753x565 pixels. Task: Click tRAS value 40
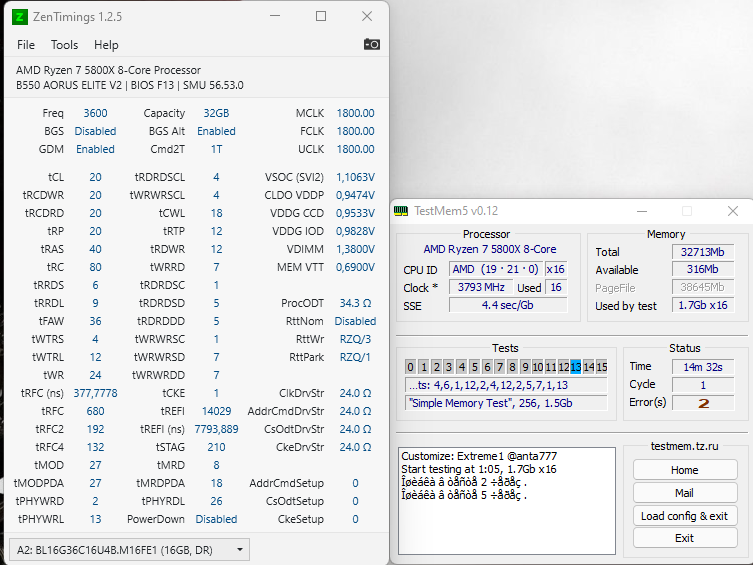click(96, 249)
